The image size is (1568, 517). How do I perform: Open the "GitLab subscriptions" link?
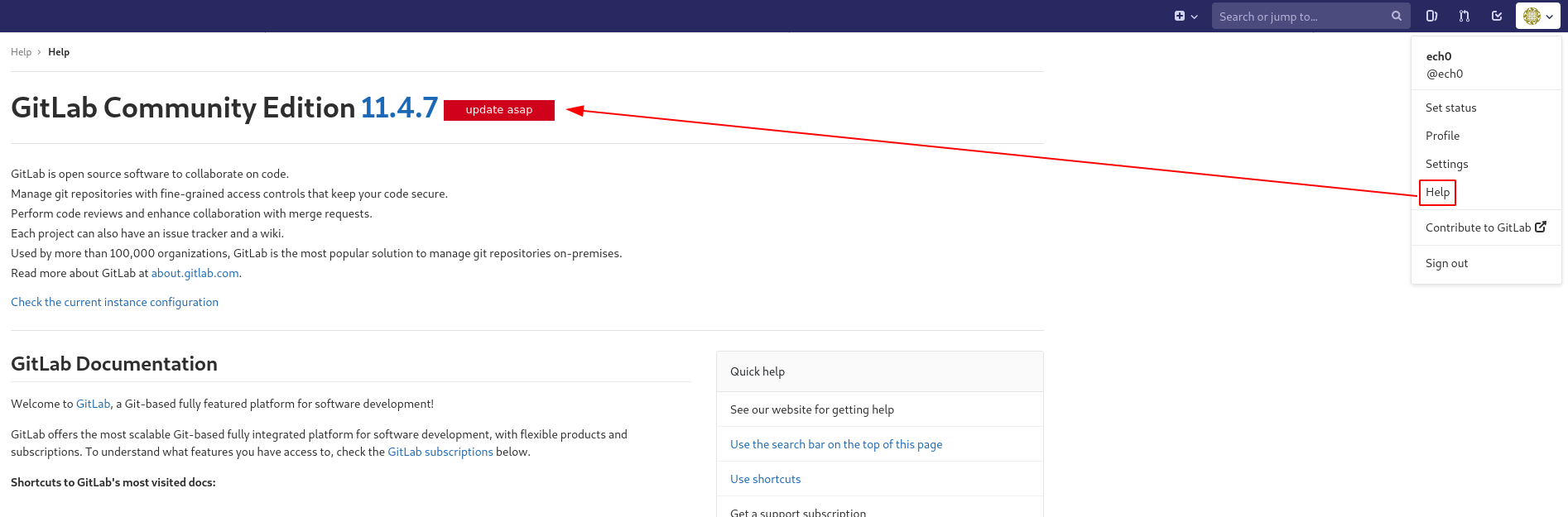[x=440, y=452]
